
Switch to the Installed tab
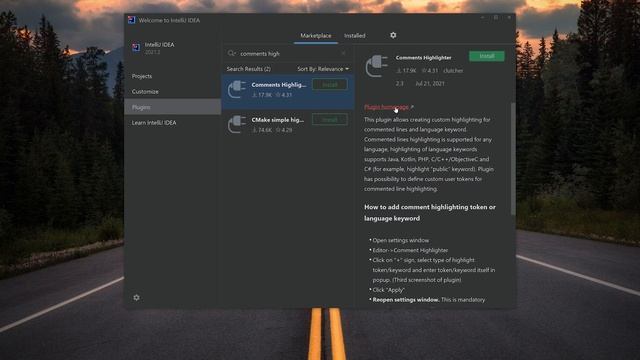pos(355,36)
